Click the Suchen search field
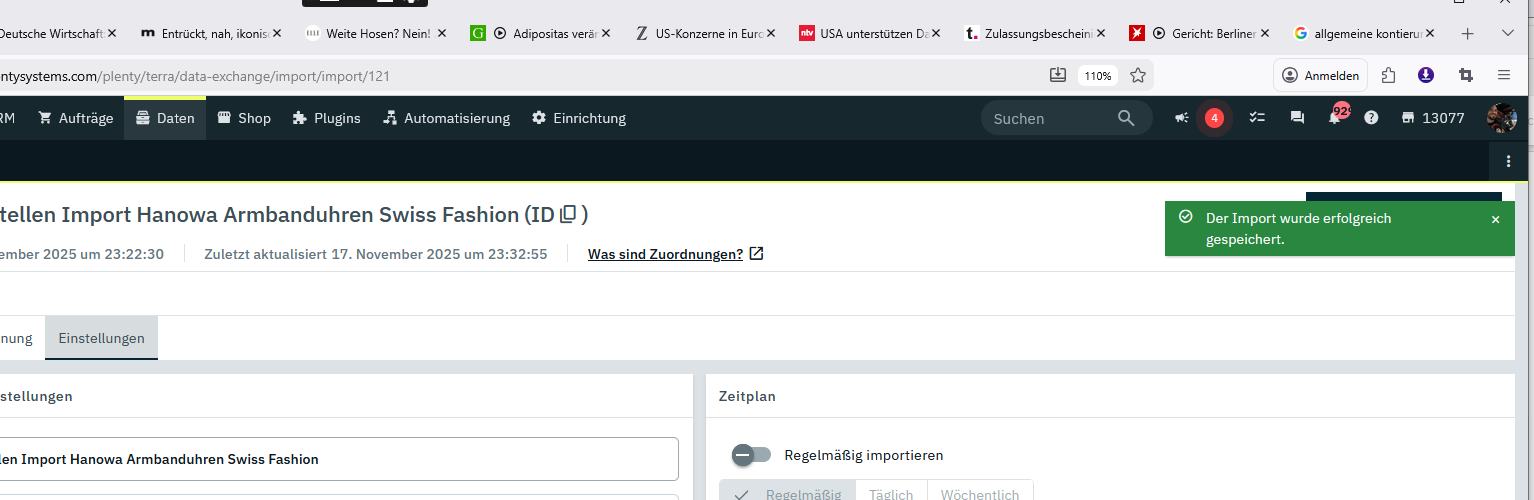 [1050, 118]
